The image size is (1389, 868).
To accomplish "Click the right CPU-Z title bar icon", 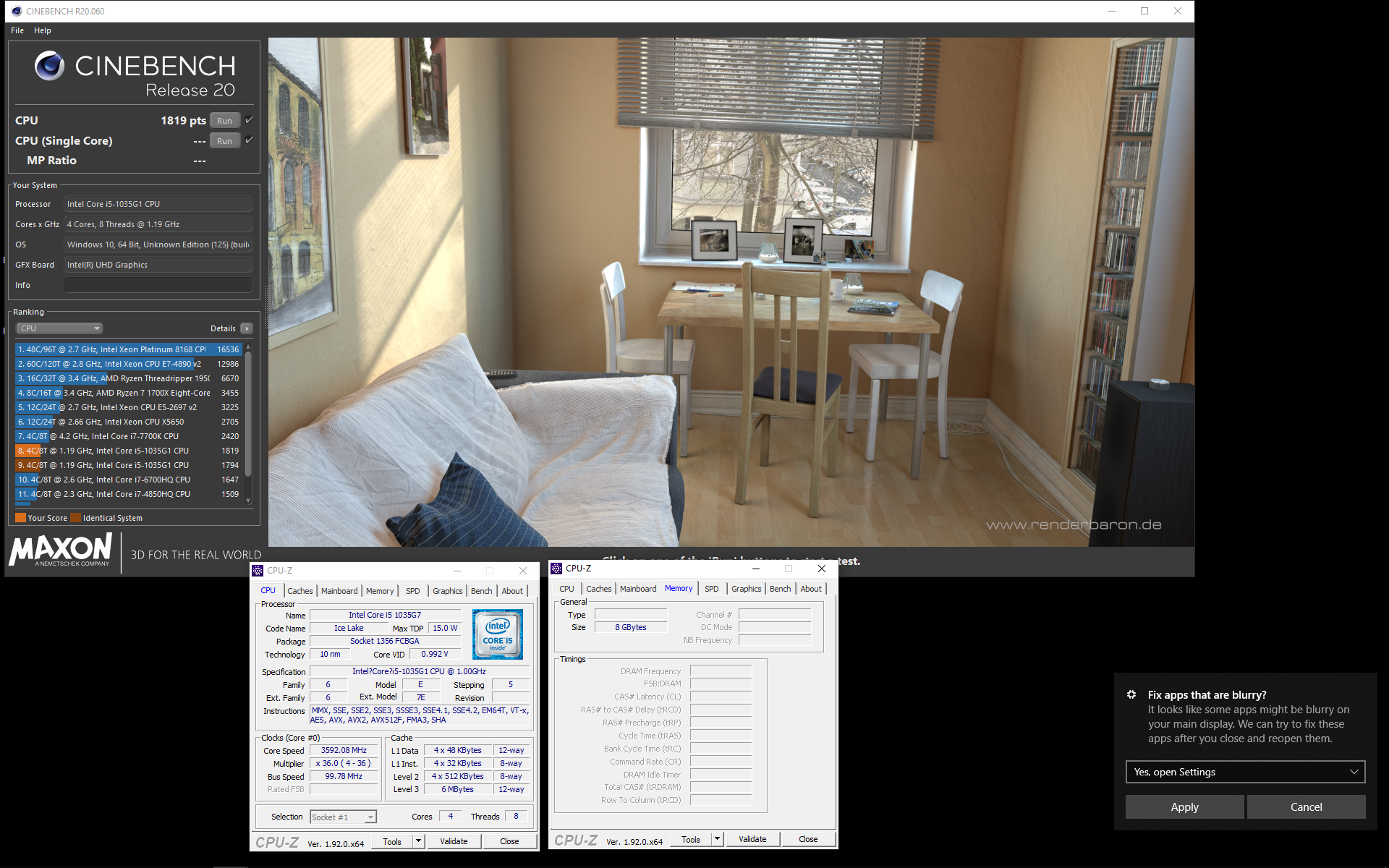I will click(556, 569).
